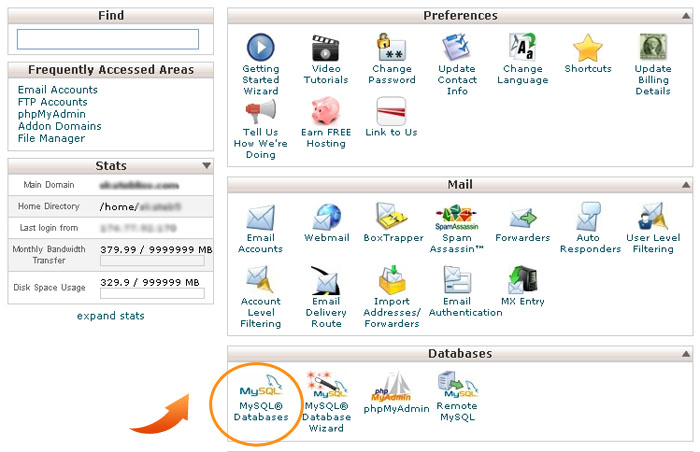Viewport: 700px width, 452px height.
Task: Open Video Tutorials
Action: click(326, 59)
